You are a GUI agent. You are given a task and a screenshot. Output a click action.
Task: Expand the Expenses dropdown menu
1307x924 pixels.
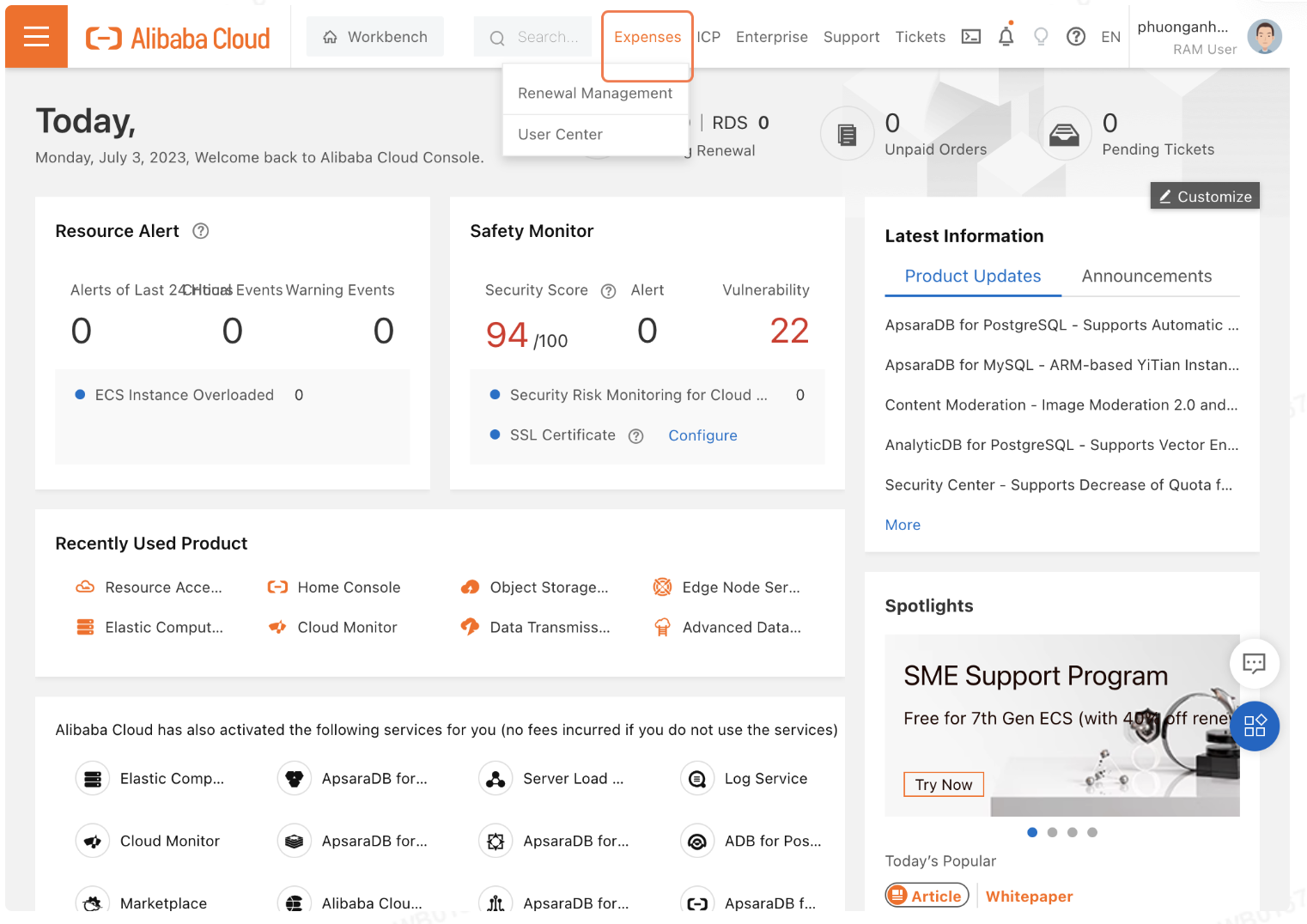(x=647, y=37)
